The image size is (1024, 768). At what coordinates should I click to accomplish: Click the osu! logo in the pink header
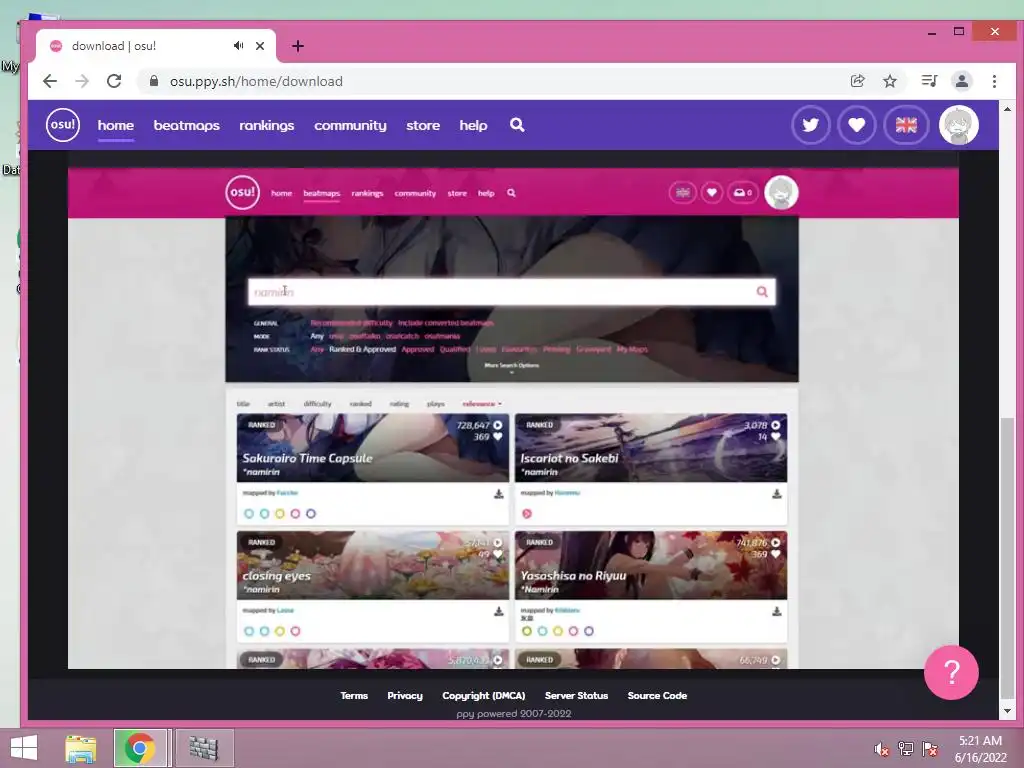(242, 193)
